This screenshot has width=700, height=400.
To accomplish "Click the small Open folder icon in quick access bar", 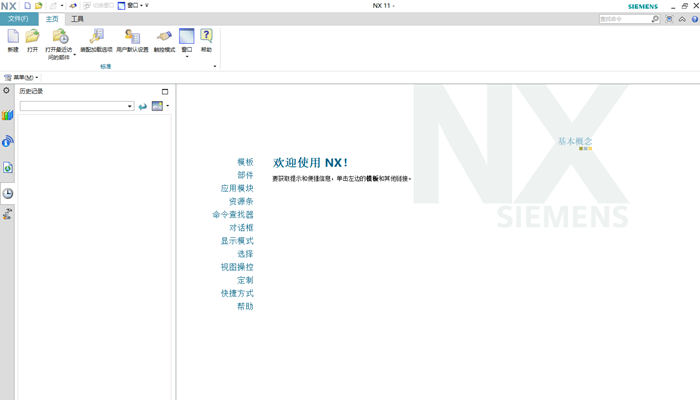I will coord(39,6).
